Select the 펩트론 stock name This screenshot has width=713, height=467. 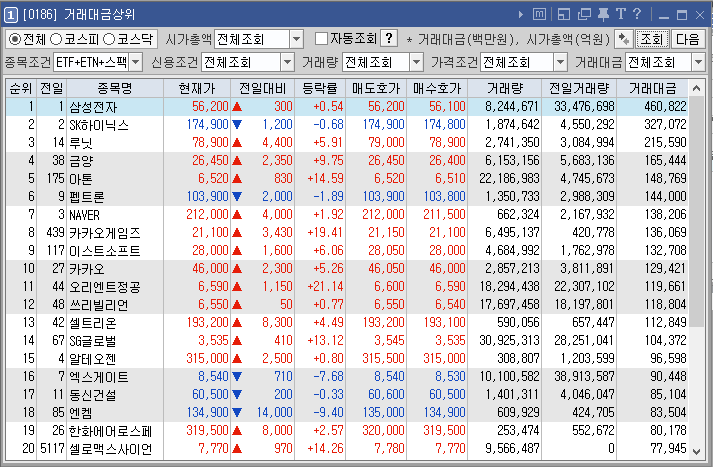(87, 197)
